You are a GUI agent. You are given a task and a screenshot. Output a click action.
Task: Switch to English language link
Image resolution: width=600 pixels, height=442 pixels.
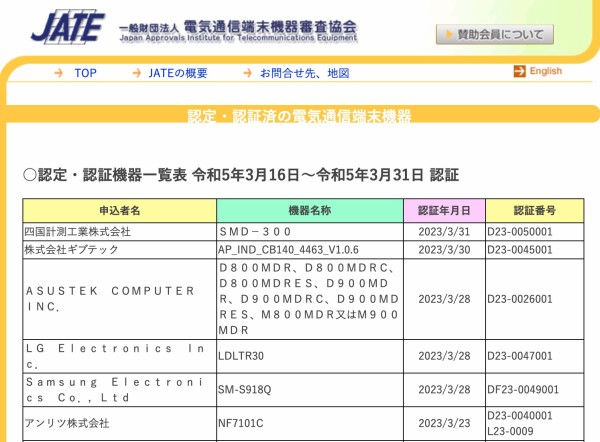click(546, 71)
